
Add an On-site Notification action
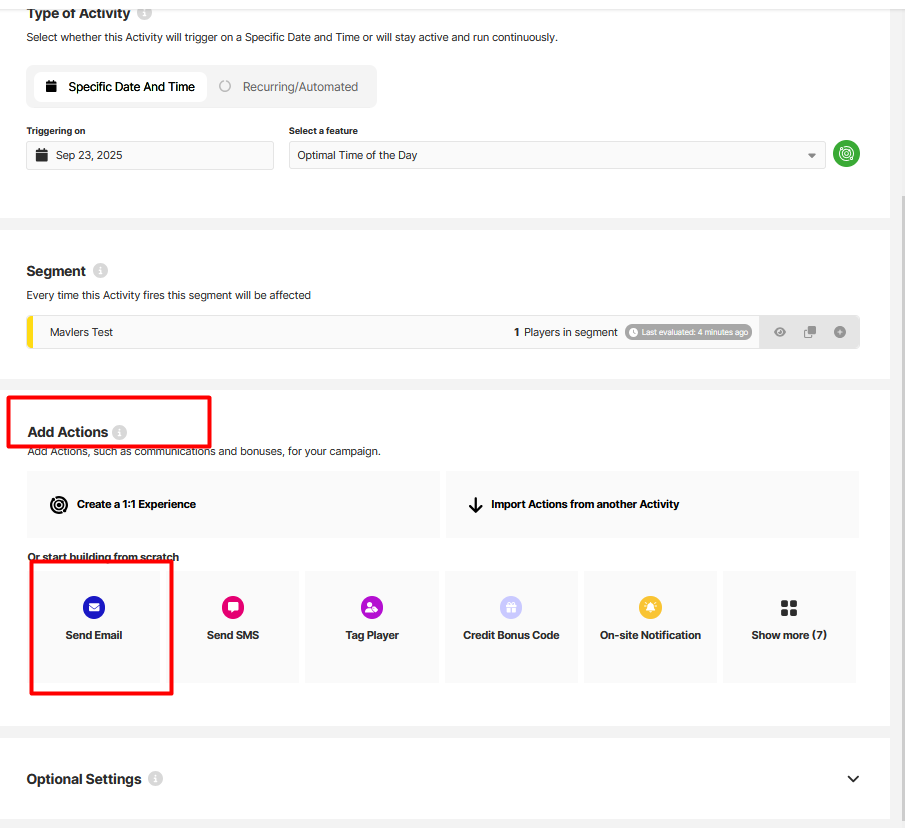pos(650,625)
